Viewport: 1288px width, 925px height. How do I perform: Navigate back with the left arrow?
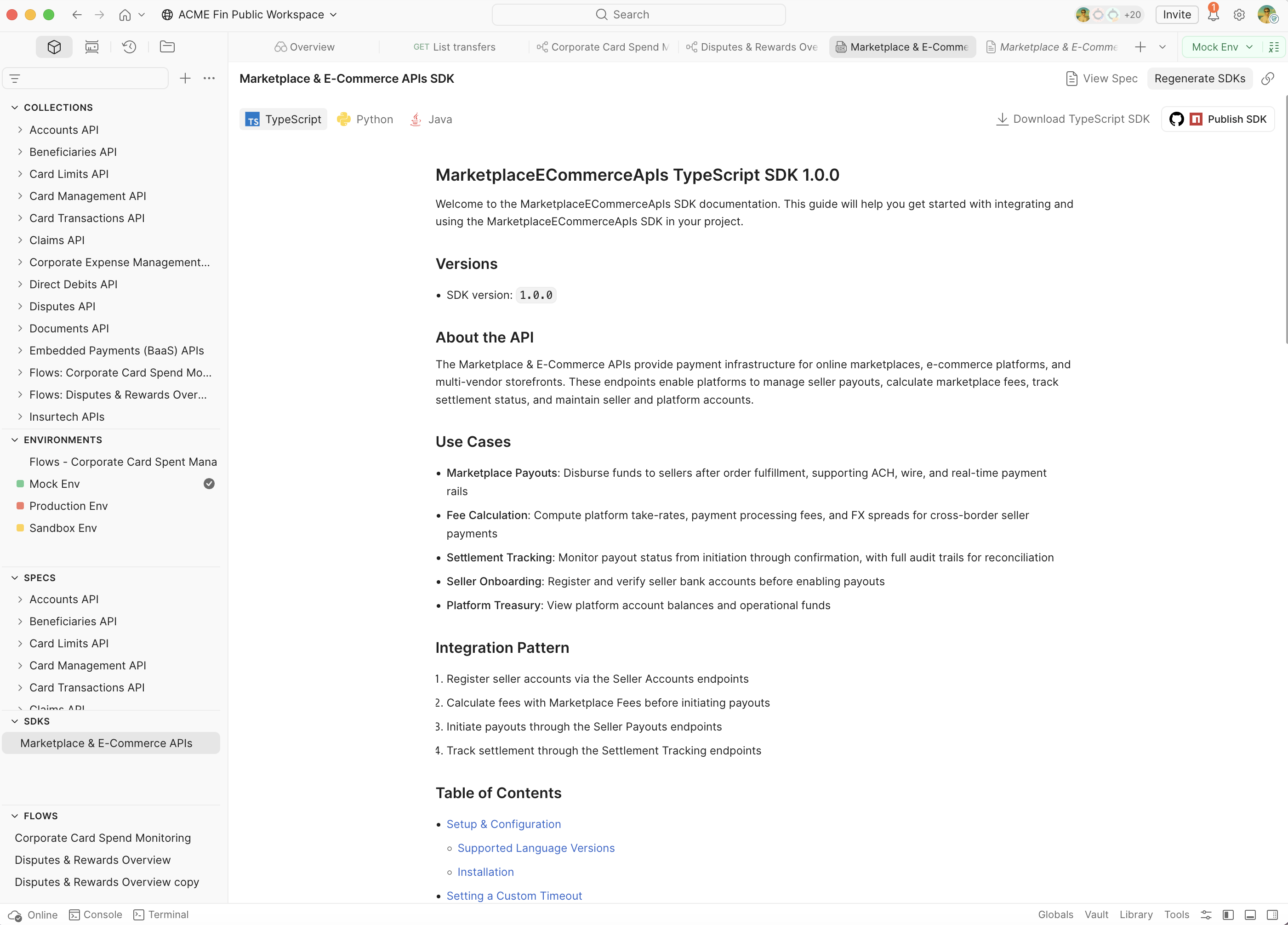click(x=77, y=15)
